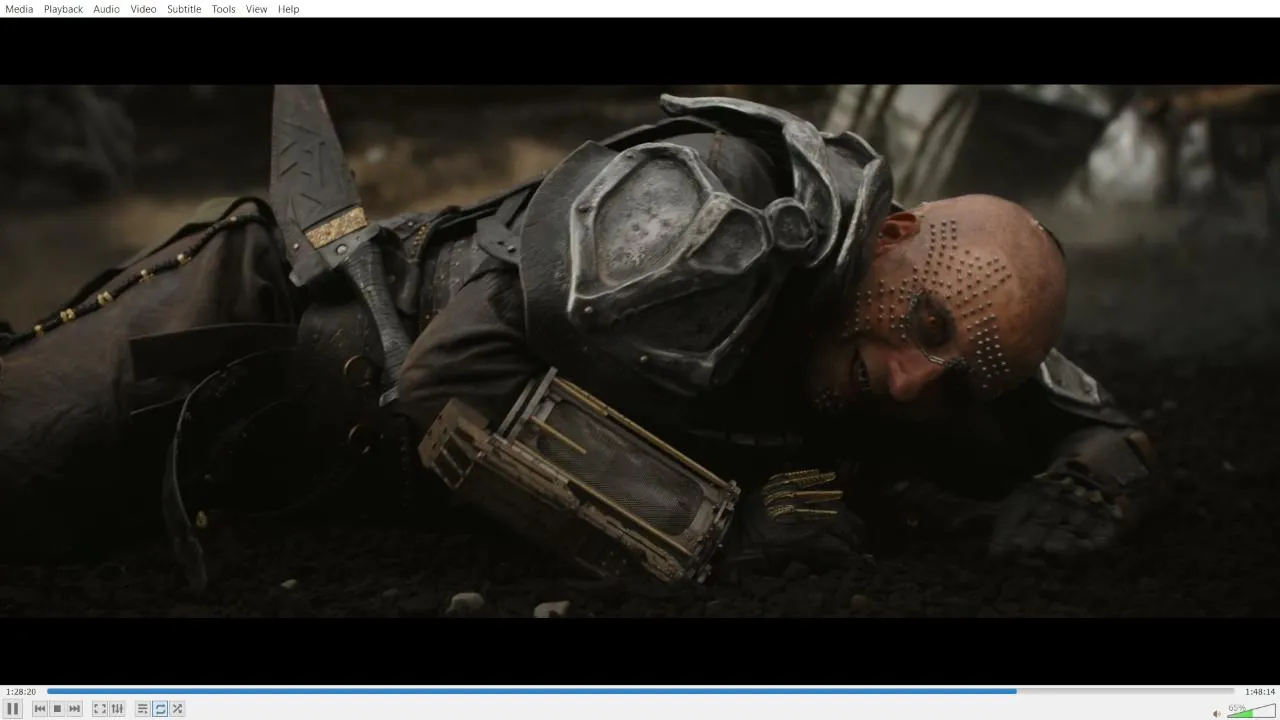Open the Audio menu
Screen dimensions: 1280x720
[106, 9]
